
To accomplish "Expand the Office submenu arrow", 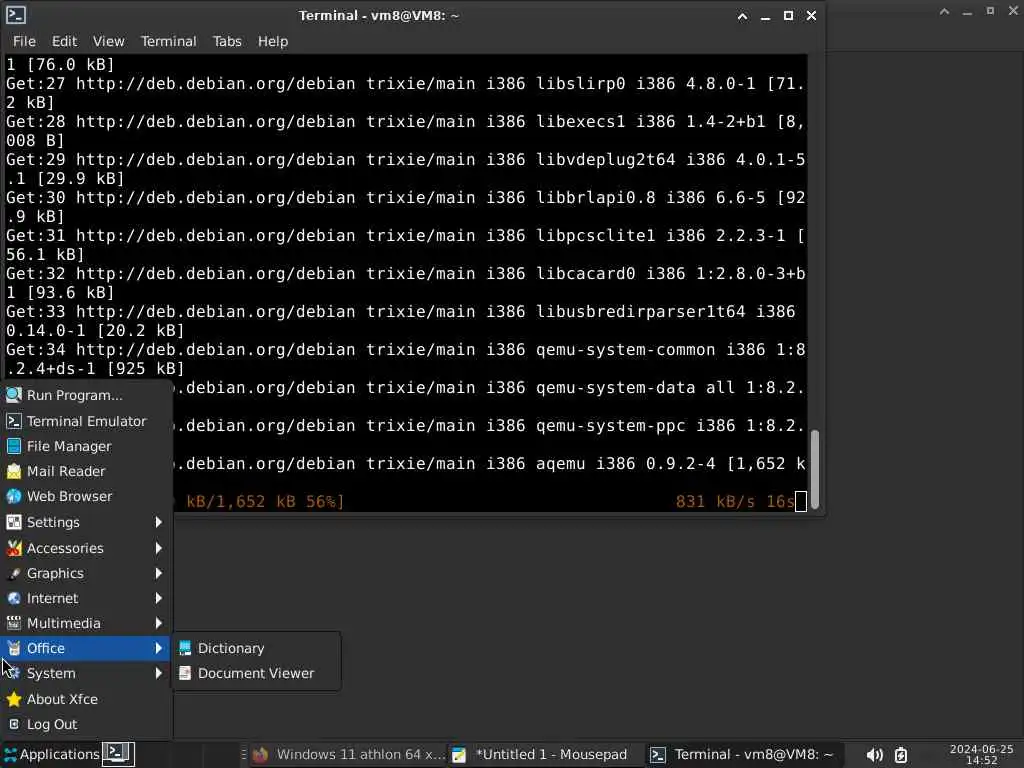I will 158,648.
